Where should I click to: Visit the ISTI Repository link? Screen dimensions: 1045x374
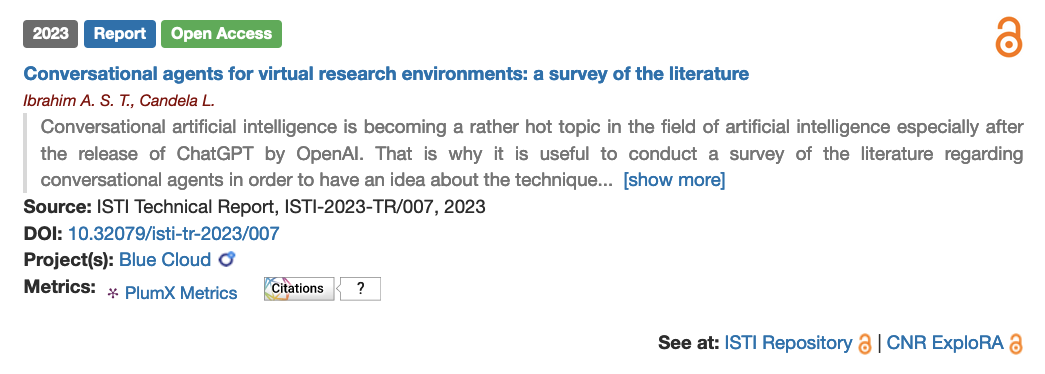pyautogui.click(x=788, y=343)
